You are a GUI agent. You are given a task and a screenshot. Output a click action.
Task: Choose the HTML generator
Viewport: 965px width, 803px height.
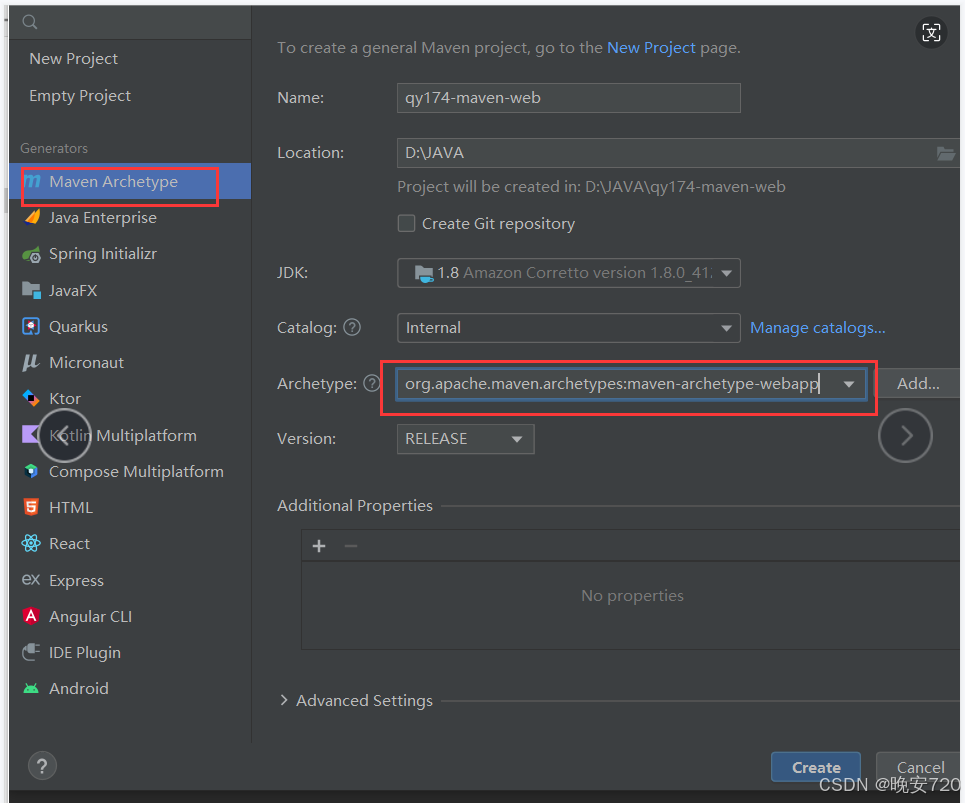click(x=70, y=508)
